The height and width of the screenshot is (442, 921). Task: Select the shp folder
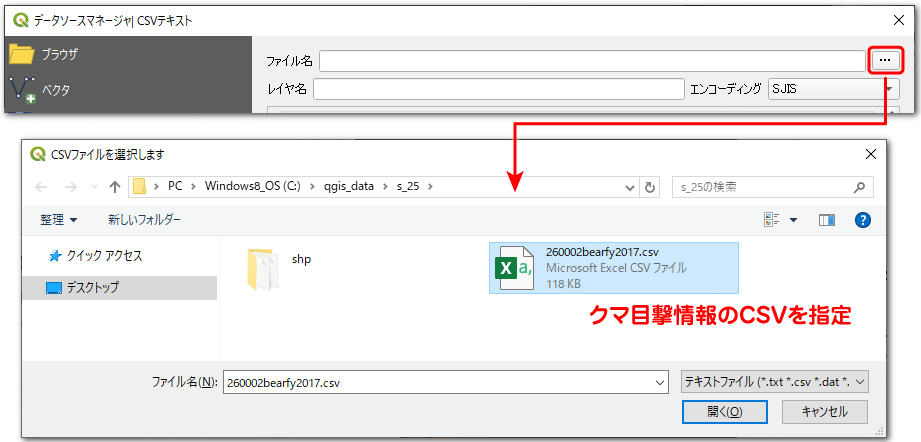279,267
